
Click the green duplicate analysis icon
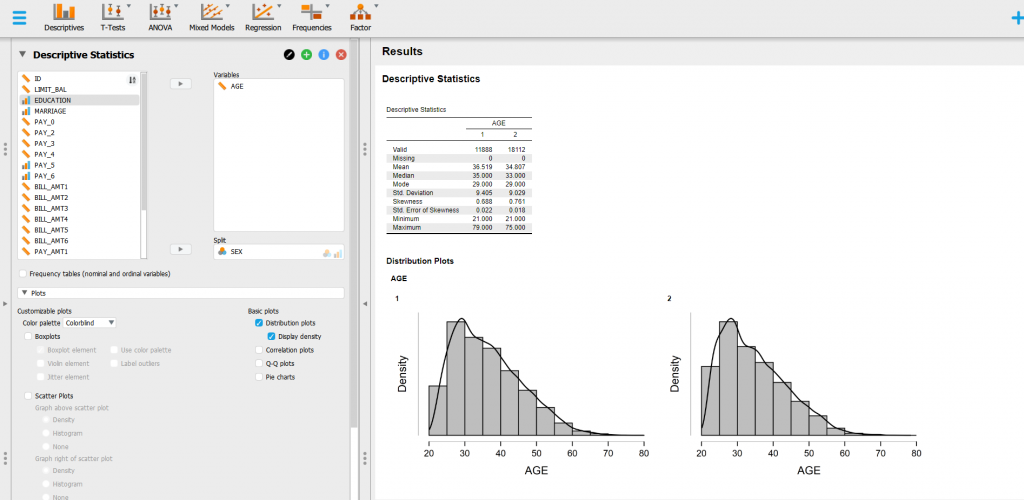coord(306,55)
